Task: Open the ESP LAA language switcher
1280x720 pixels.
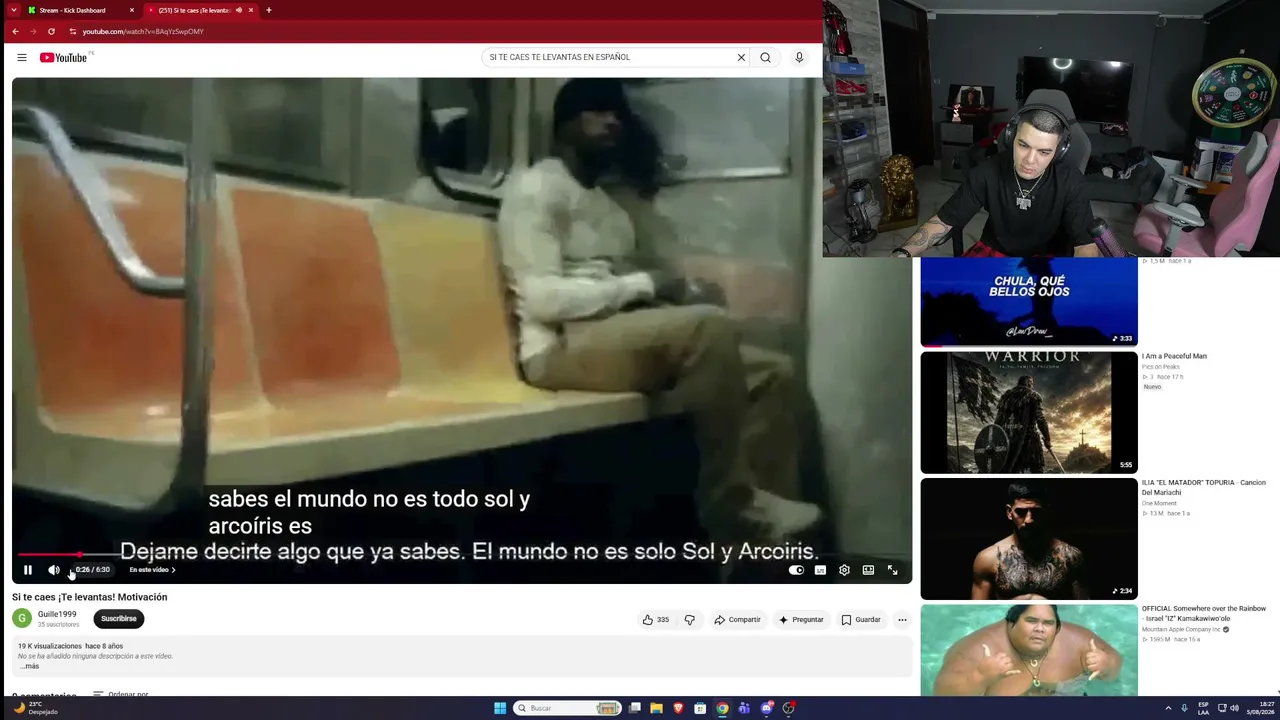Action: (x=1203, y=708)
